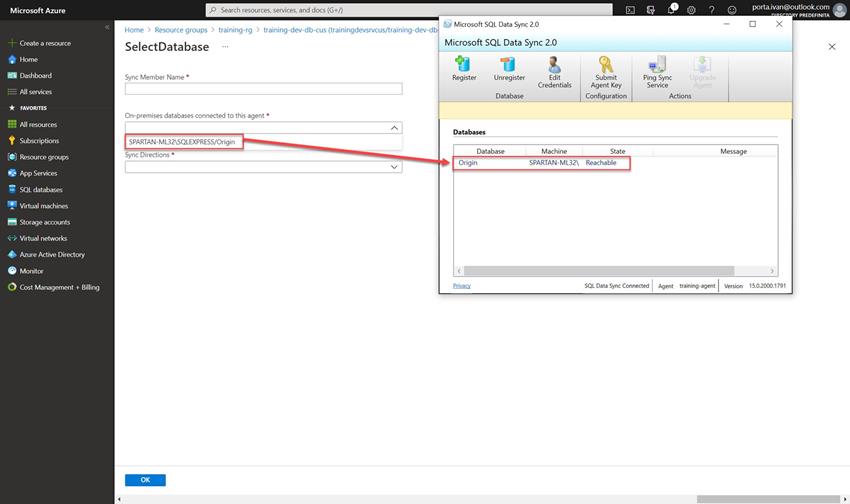Click the greyed Upgrade Agent icon

[x=702, y=73]
